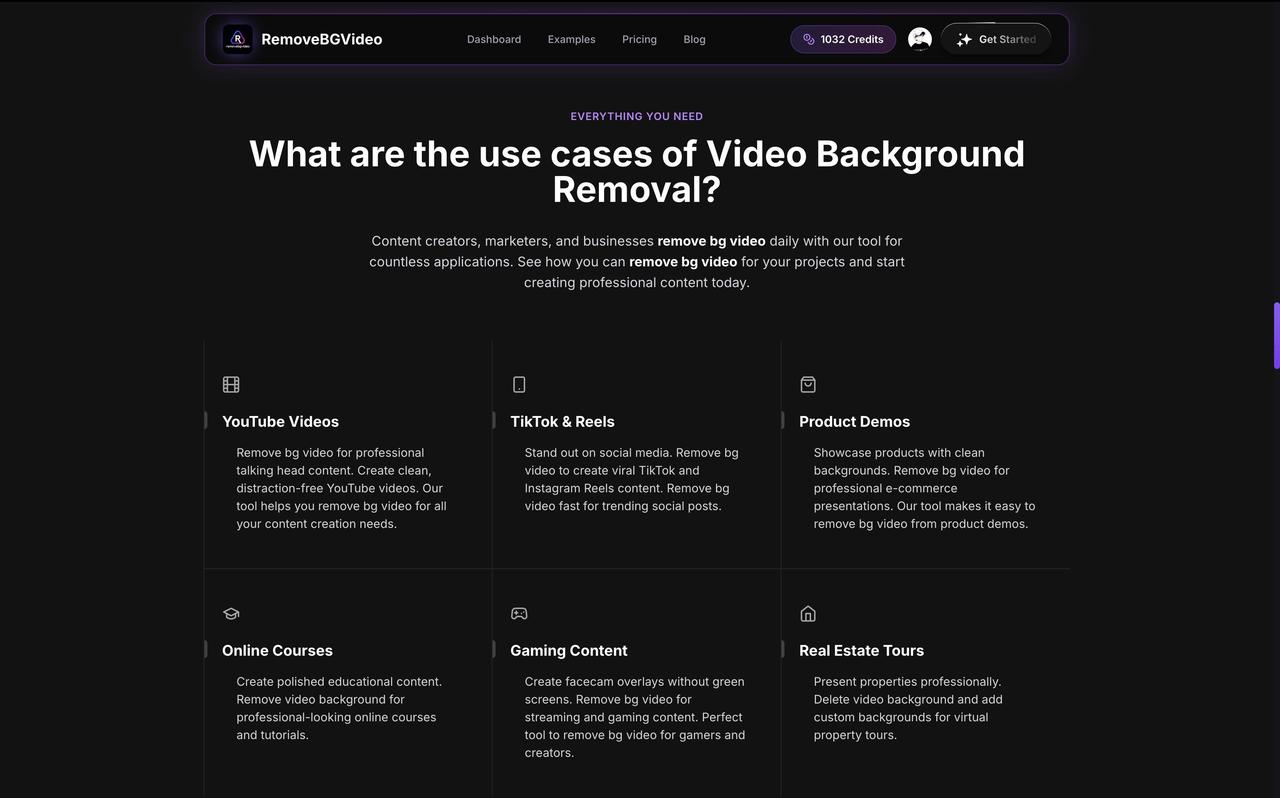Click the shopping bag icon above Product Demos
This screenshot has width=1280, height=798.
pos(808,384)
